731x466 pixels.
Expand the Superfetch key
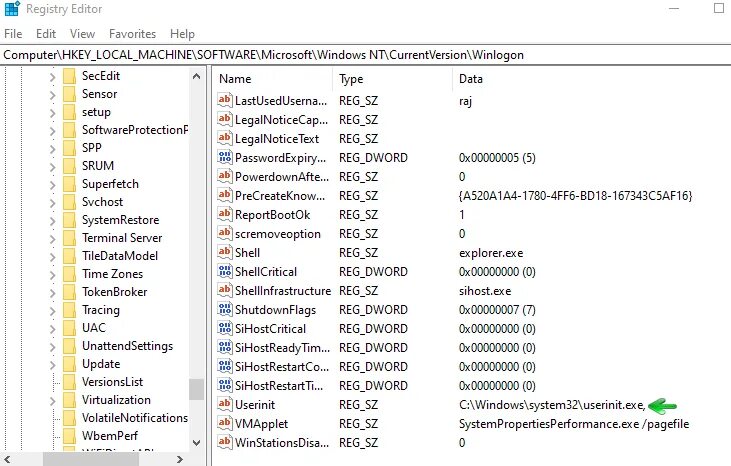point(52,185)
